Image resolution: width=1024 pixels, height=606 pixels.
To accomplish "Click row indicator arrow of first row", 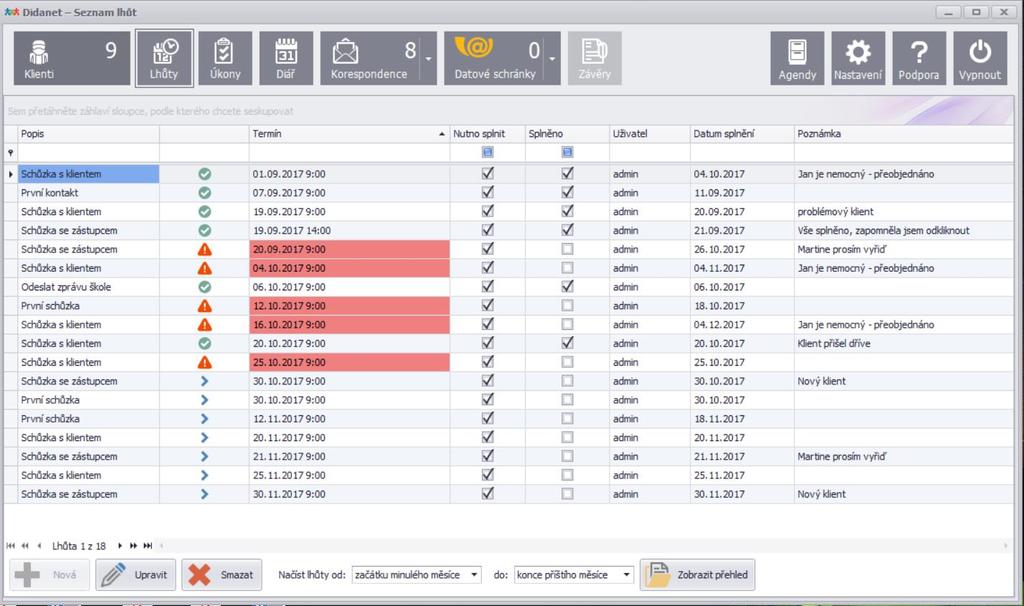I will click(10, 174).
